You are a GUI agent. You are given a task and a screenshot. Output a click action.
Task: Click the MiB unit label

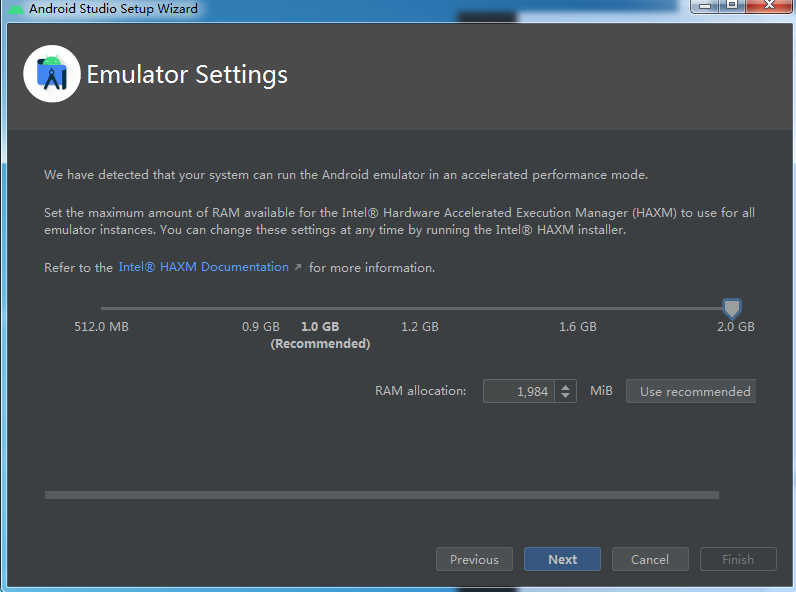coord(601,391)
